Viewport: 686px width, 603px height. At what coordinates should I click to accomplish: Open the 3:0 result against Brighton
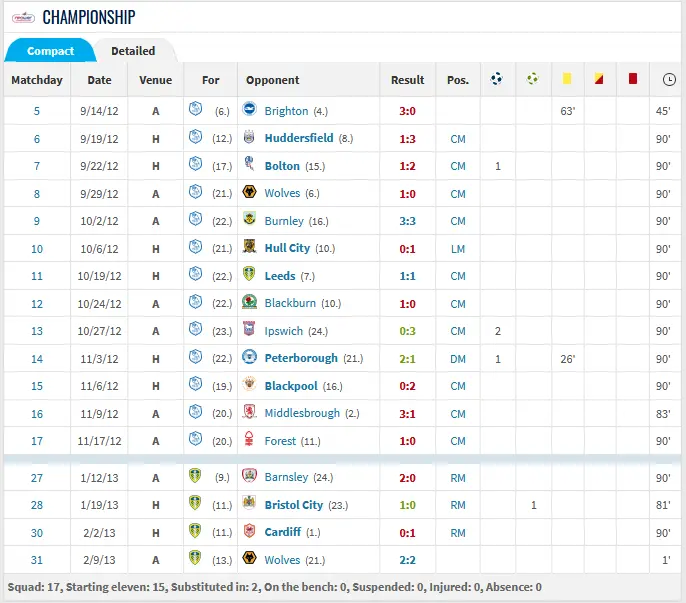pos(407,111)
